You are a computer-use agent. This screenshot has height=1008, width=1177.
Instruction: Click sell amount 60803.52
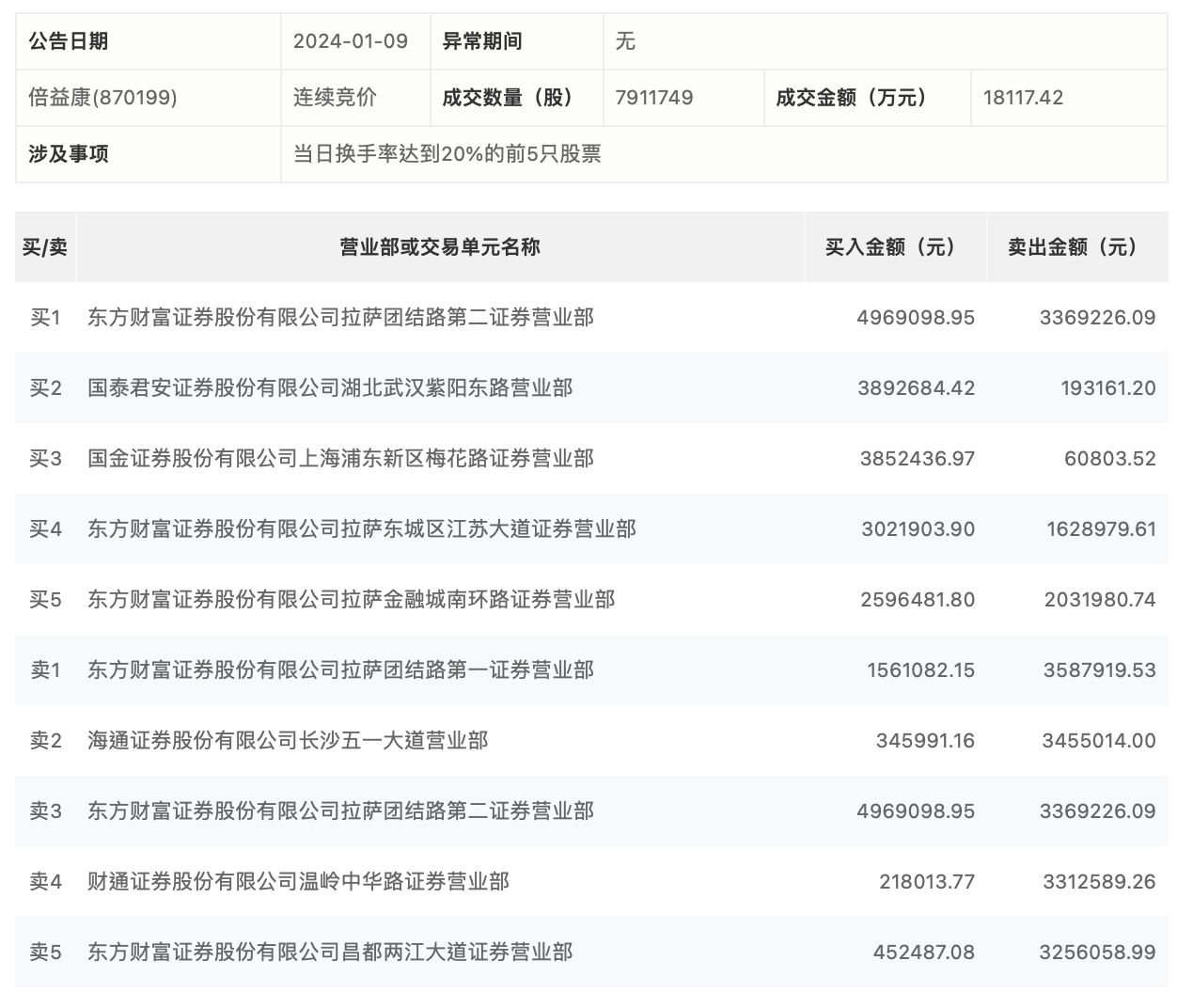[x=1110, y=459]
